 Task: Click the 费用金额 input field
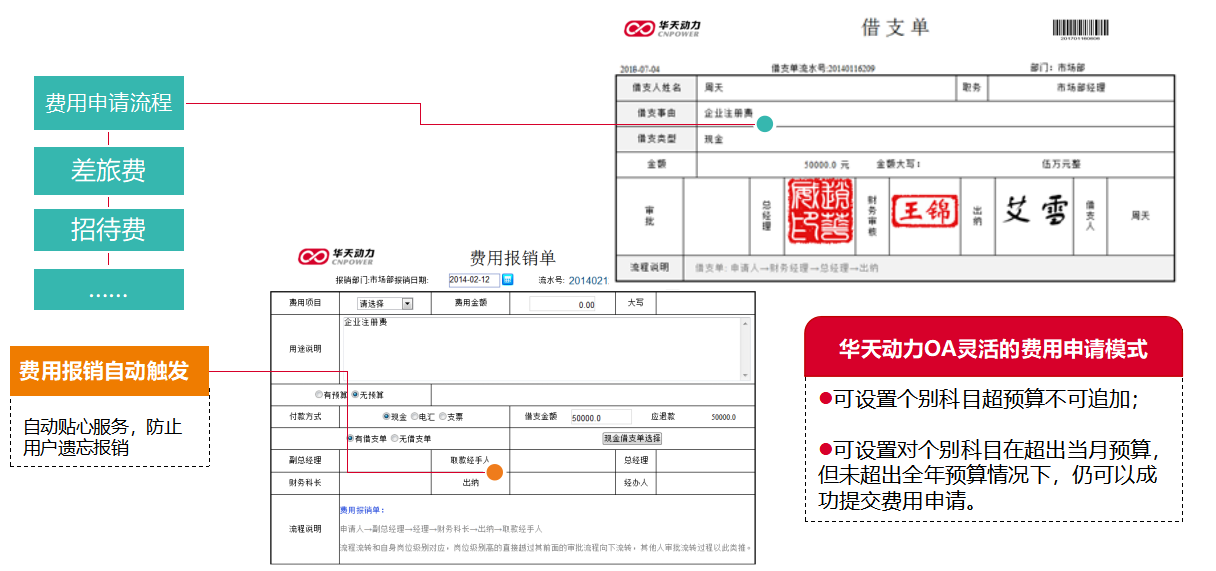coord(563,304)
